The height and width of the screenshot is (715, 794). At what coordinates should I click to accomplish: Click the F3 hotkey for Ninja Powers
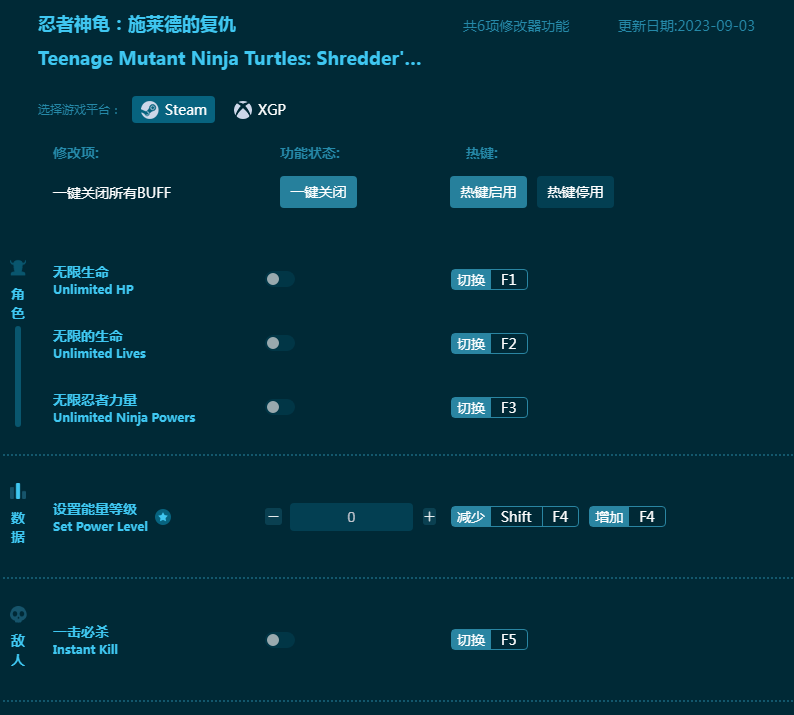tap(489, 408)
